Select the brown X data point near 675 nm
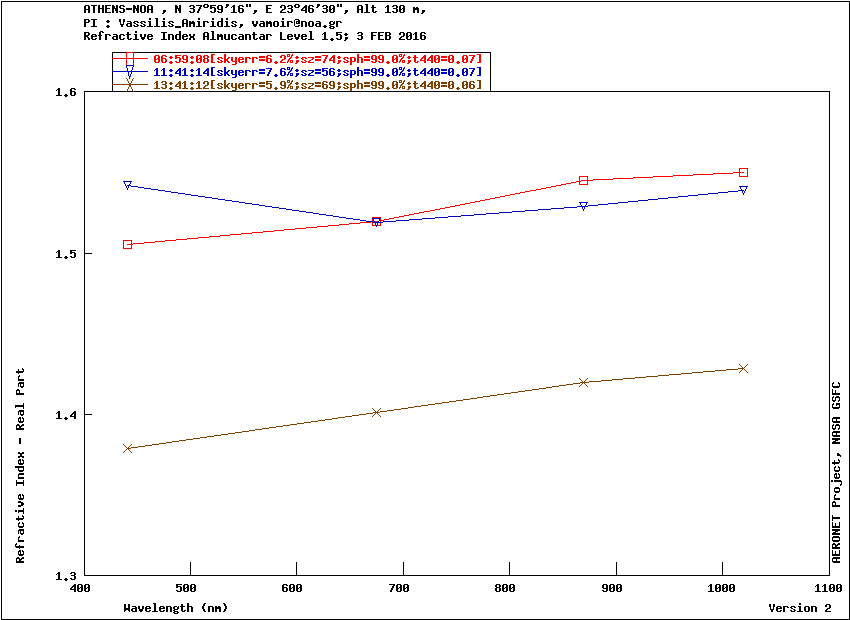The width and height of the screenshot is (850, 620). click(377, 412)
